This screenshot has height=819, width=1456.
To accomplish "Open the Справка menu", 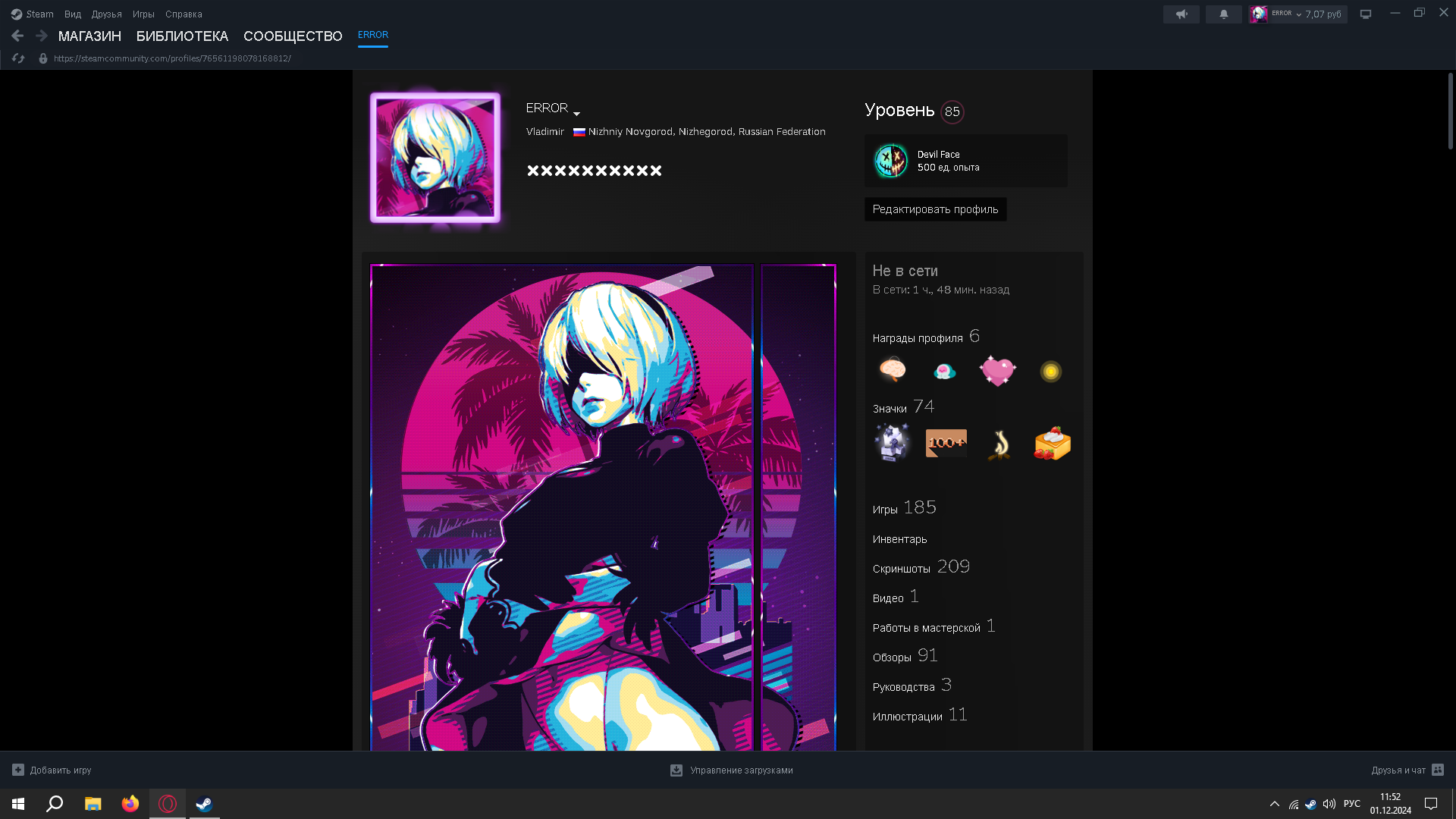I will tap(184, 14).
